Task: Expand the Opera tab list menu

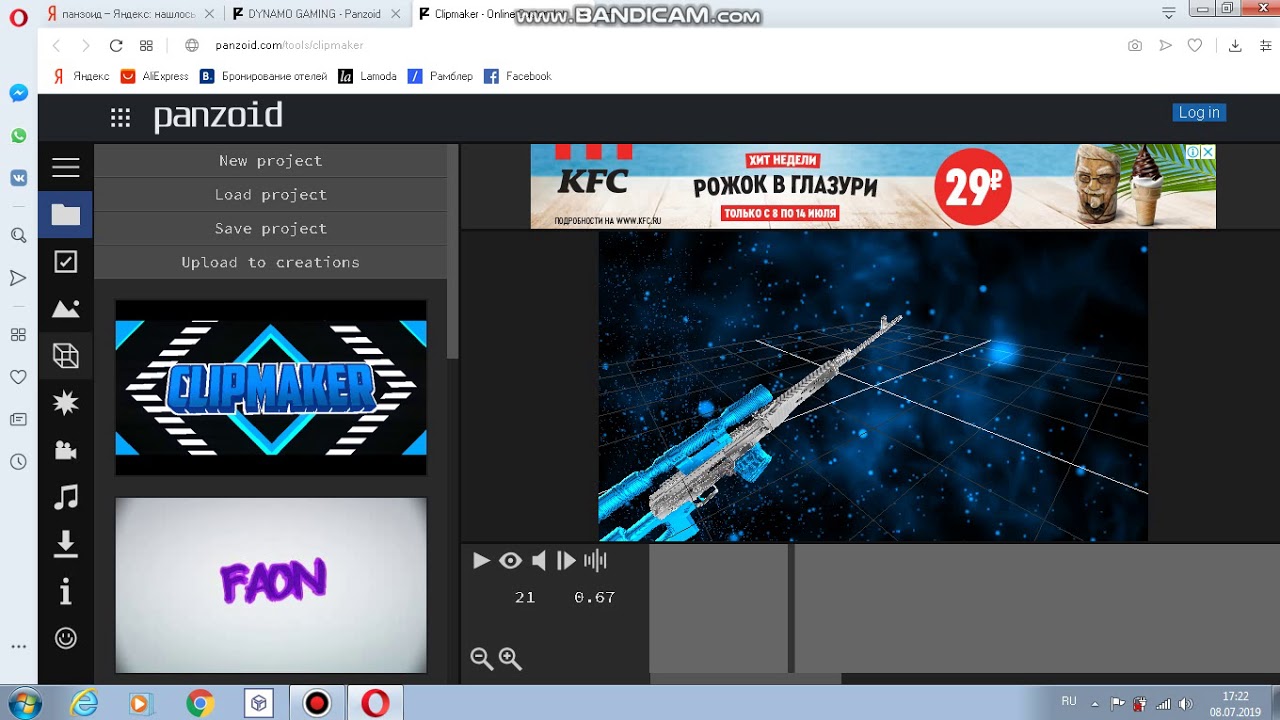Action: point(1168,14)
